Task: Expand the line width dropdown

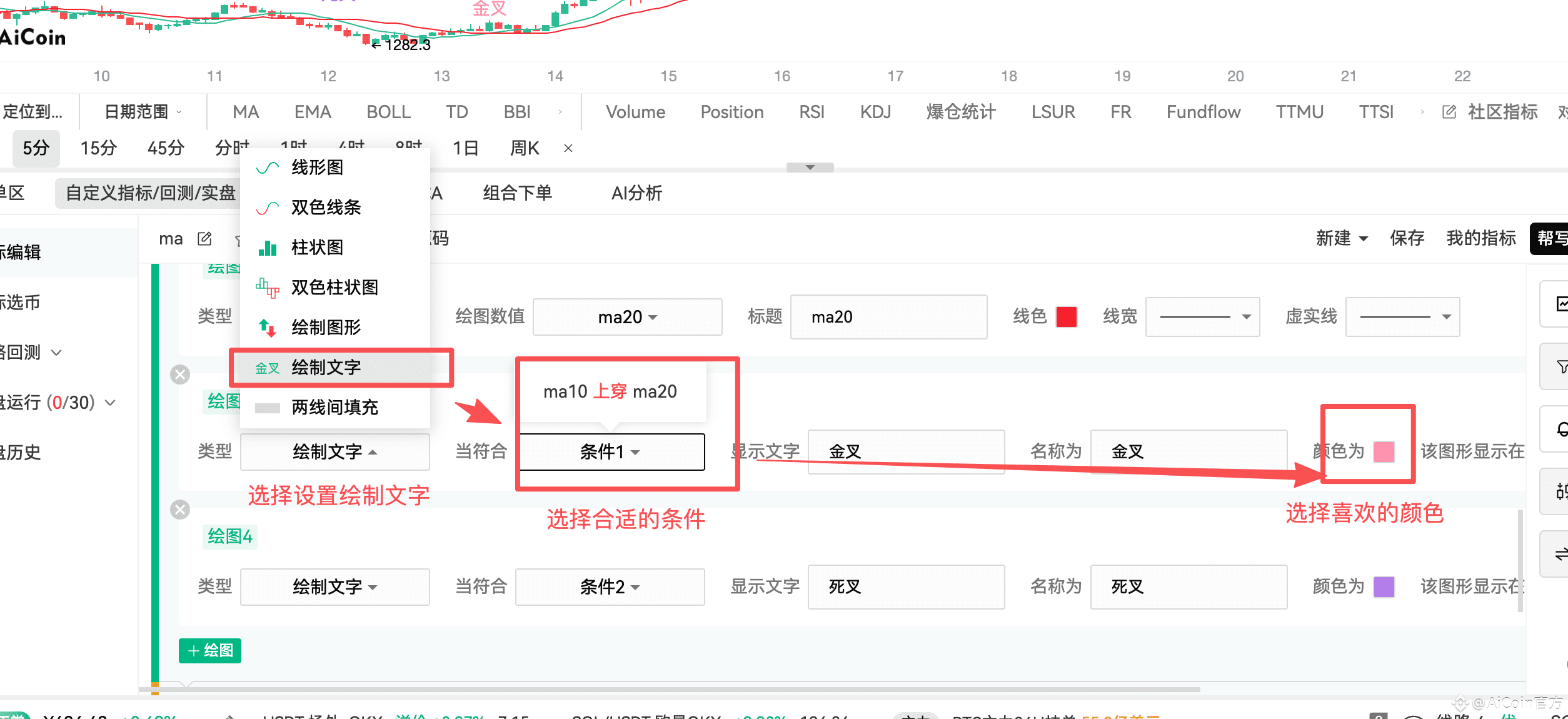Action: pos(1202,318)
